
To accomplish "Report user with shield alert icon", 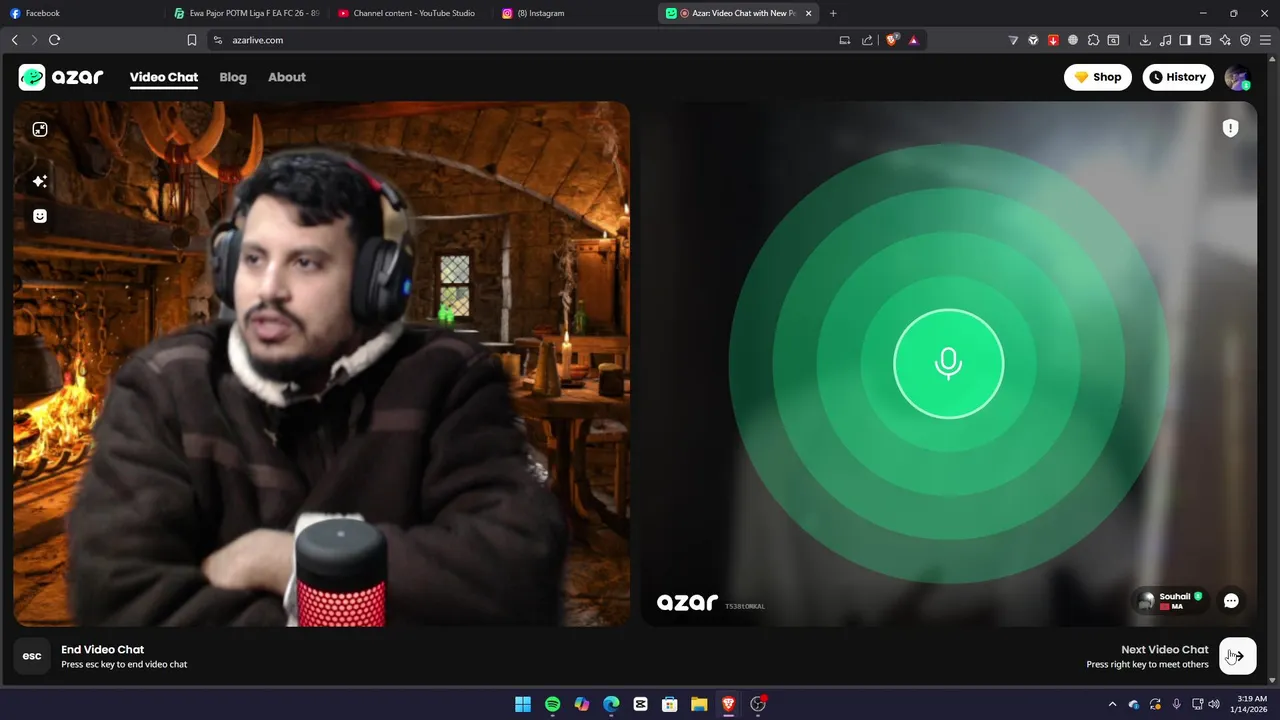I will pos(1230,128).
